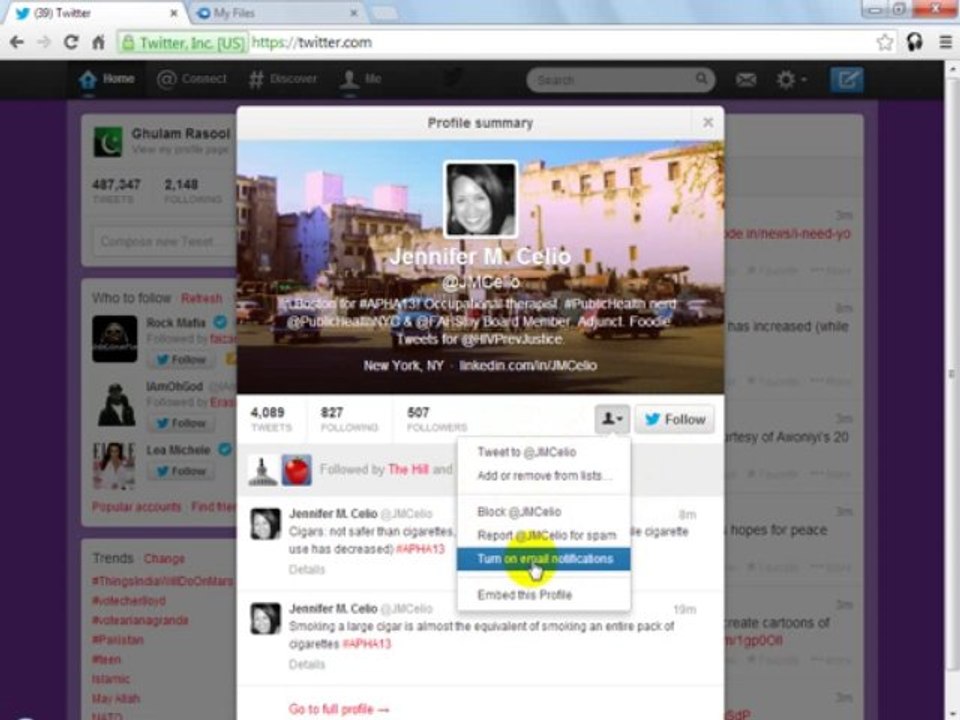Open the Connect tab

(192, 79)
